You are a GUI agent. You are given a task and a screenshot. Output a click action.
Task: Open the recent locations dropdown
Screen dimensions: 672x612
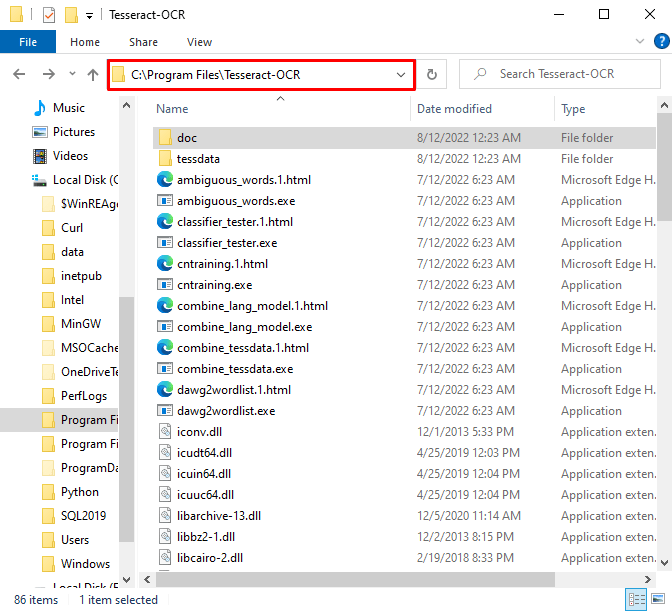[72, 74]
